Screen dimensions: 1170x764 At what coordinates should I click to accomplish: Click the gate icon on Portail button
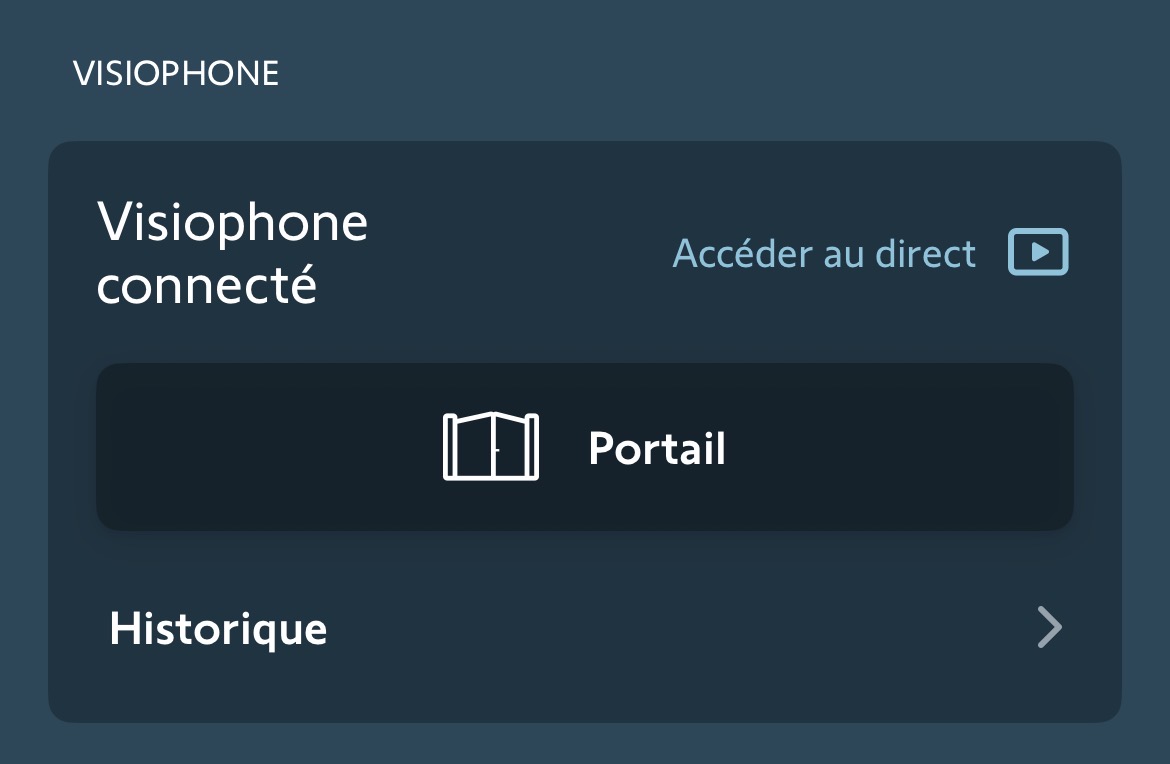[x=490, y=447]
